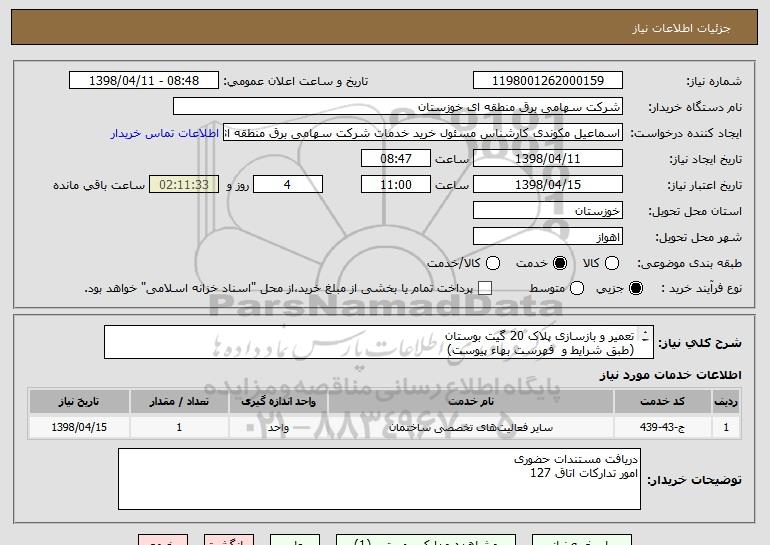The image size is (770, 545).
Task: Select متوسط purchase process radio
Action: pos(577,288)
